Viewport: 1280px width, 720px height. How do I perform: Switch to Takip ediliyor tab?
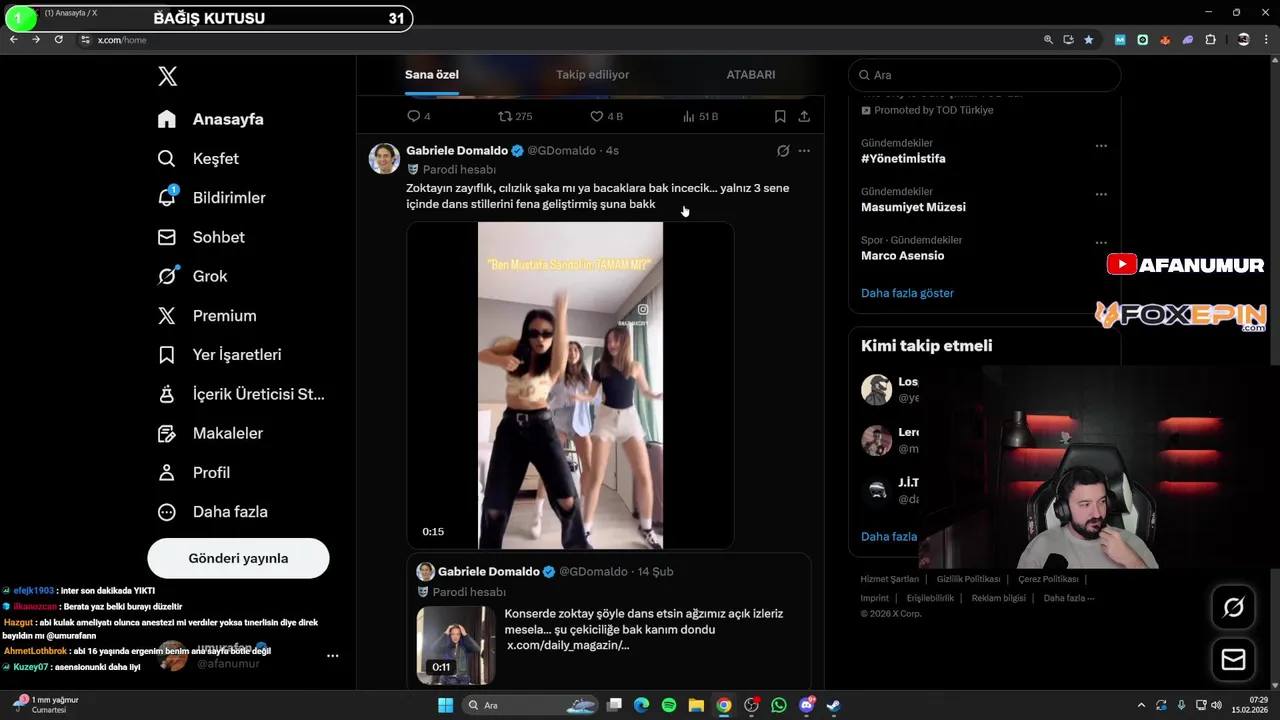(x=592, y=75)
